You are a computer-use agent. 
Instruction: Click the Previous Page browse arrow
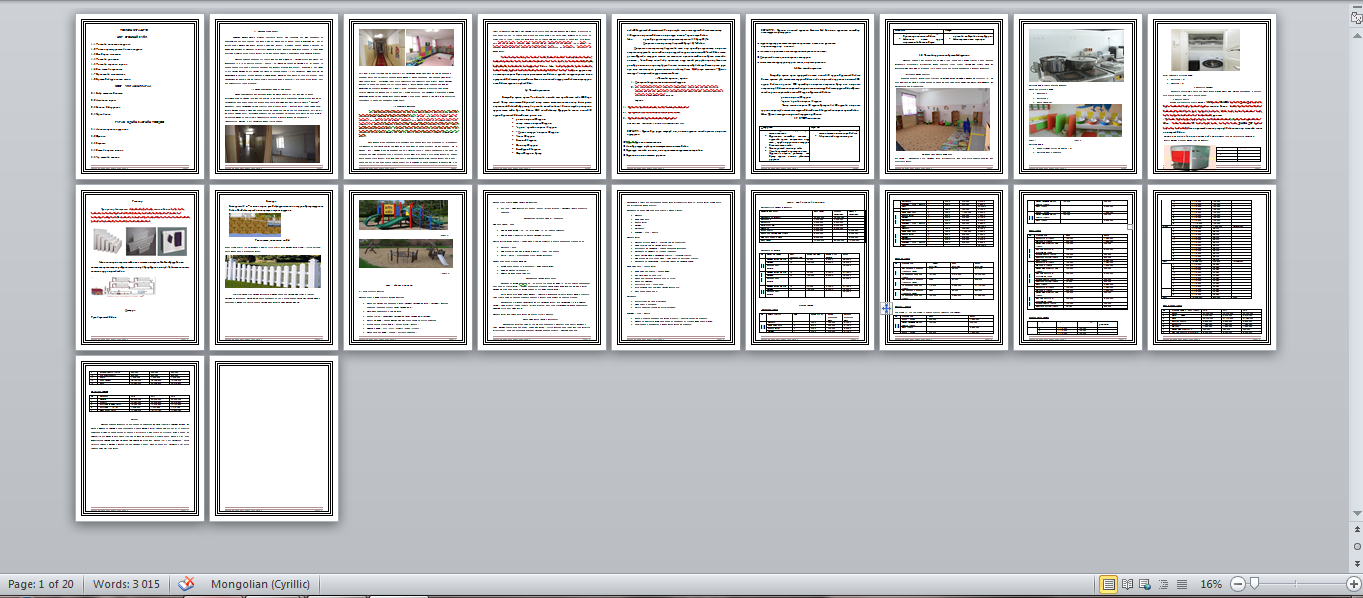(1357, 530)
